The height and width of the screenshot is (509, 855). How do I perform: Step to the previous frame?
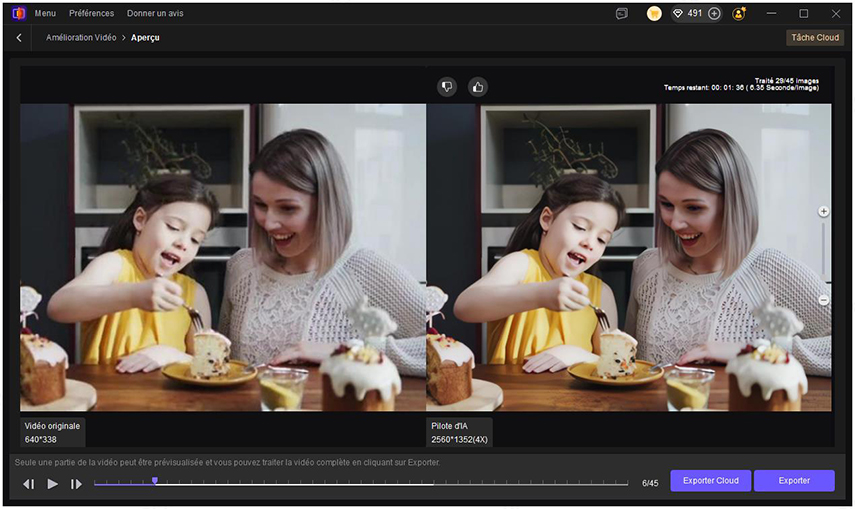point(29,484)
